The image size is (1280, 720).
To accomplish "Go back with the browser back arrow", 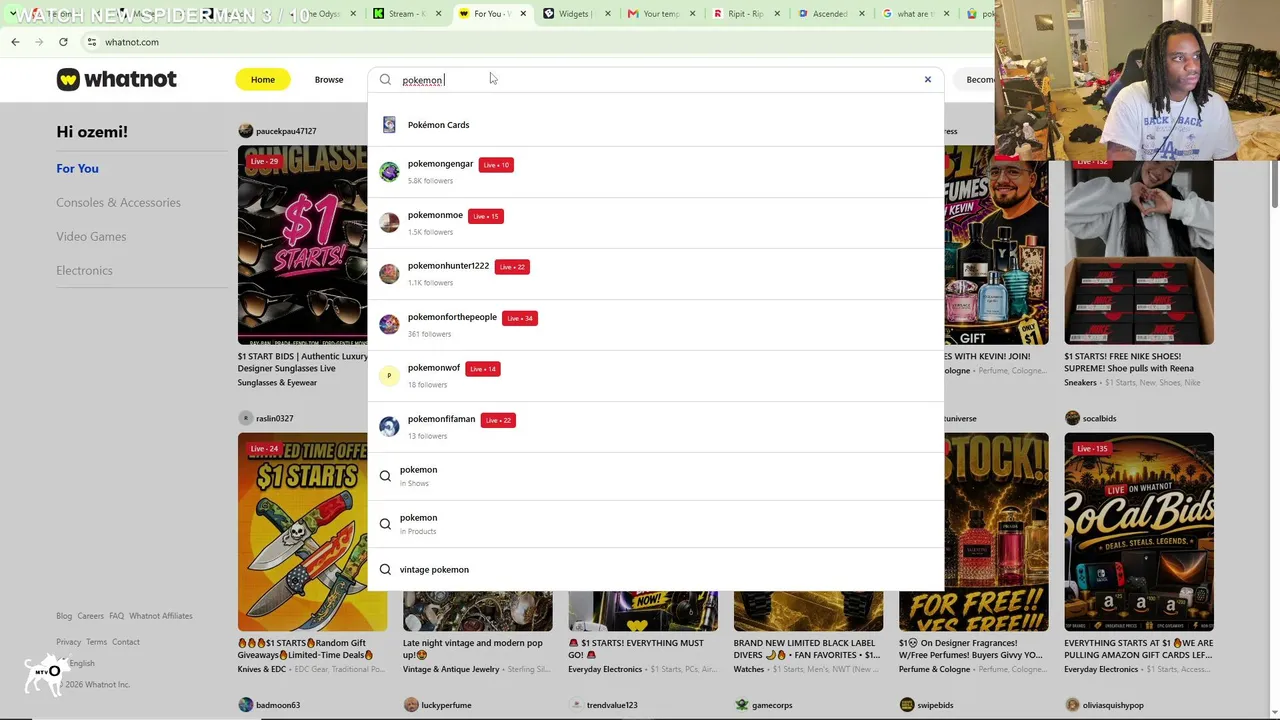I will coord(15,42).
